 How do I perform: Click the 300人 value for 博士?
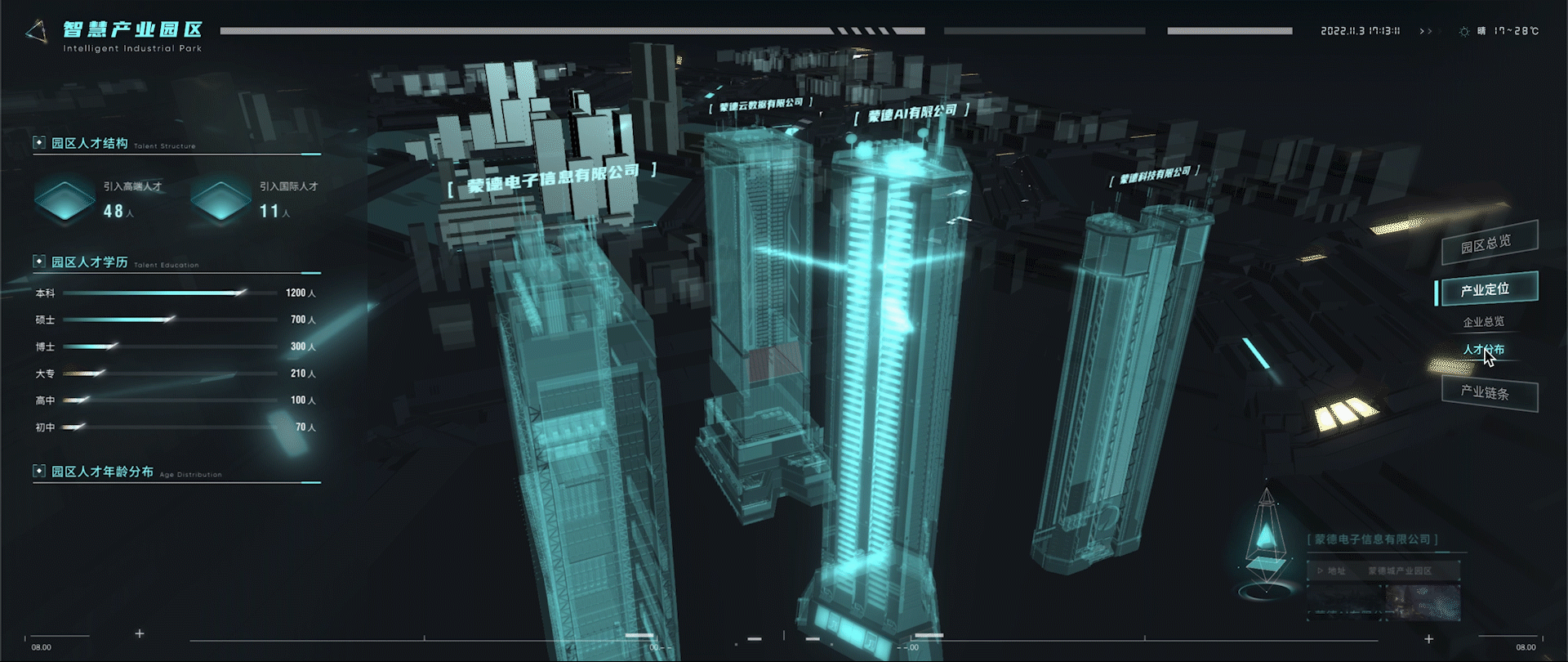point(303,347)
